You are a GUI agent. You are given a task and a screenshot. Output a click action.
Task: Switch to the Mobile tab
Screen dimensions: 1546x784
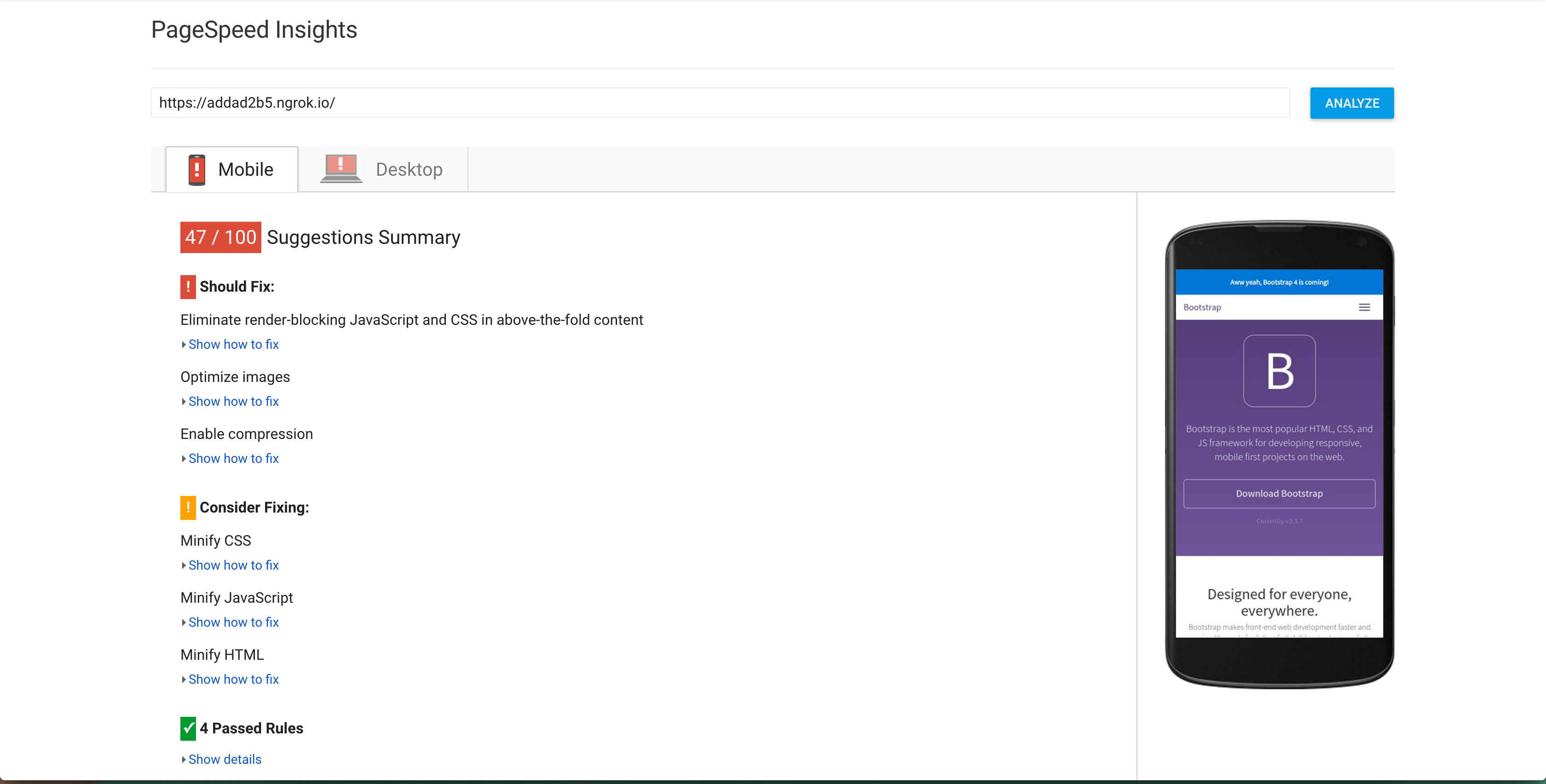tap(231, 169)
